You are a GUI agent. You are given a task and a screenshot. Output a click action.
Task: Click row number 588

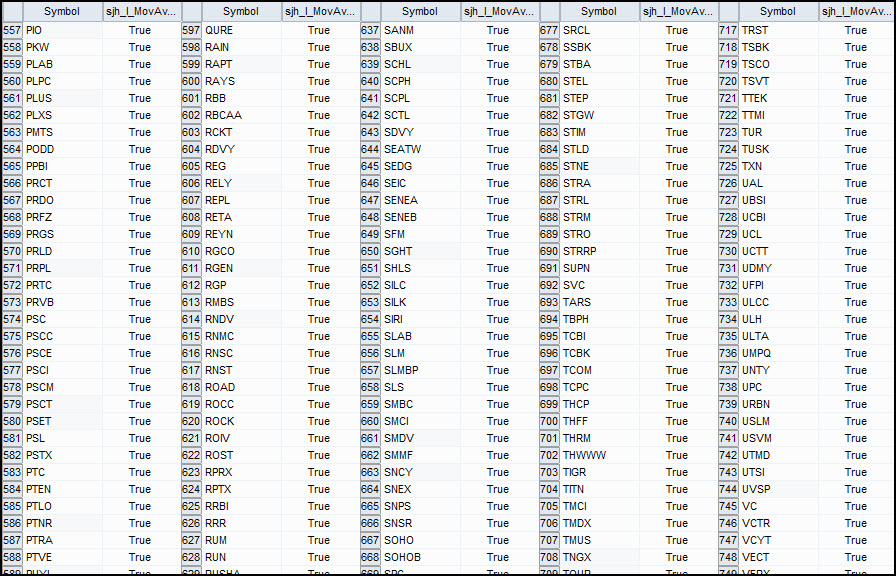12,557
